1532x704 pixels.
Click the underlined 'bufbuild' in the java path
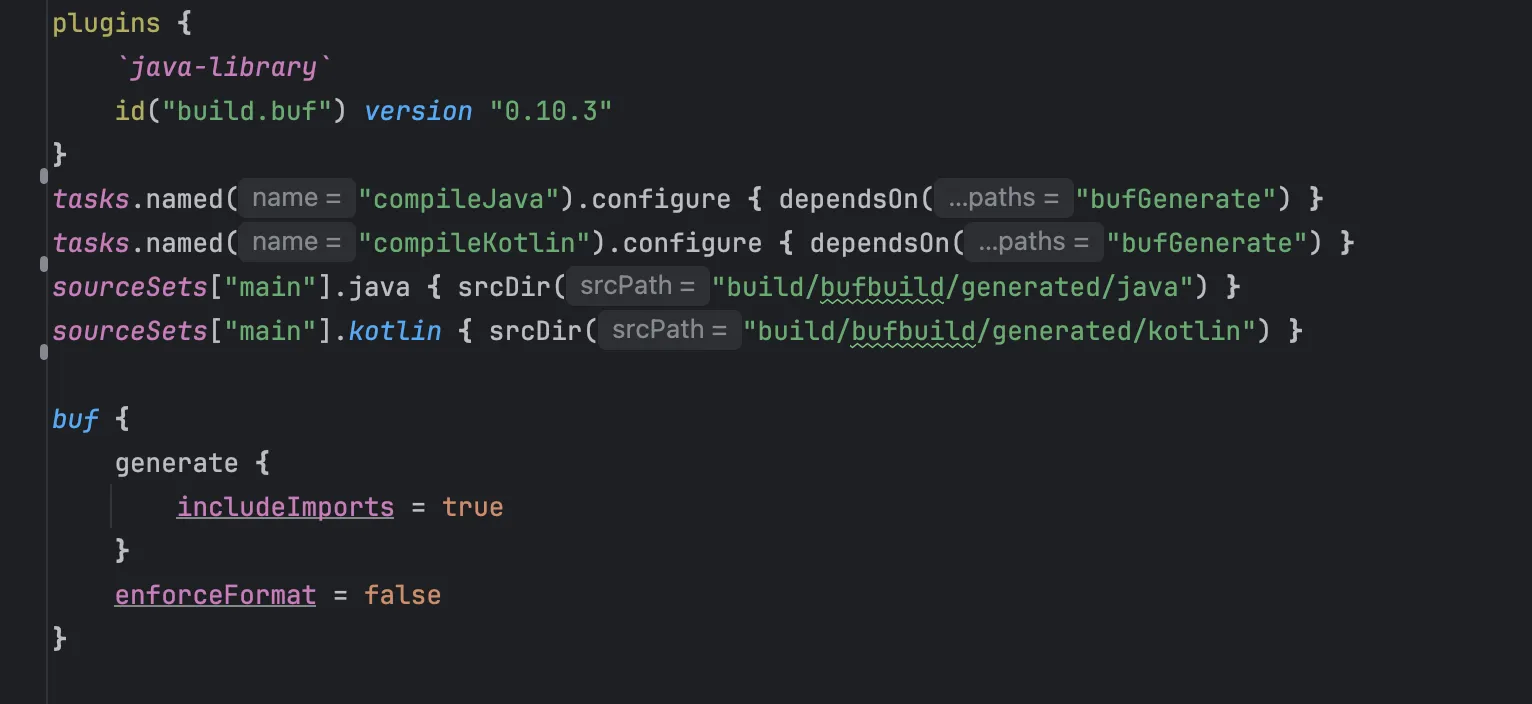click(x=882, y=287)
